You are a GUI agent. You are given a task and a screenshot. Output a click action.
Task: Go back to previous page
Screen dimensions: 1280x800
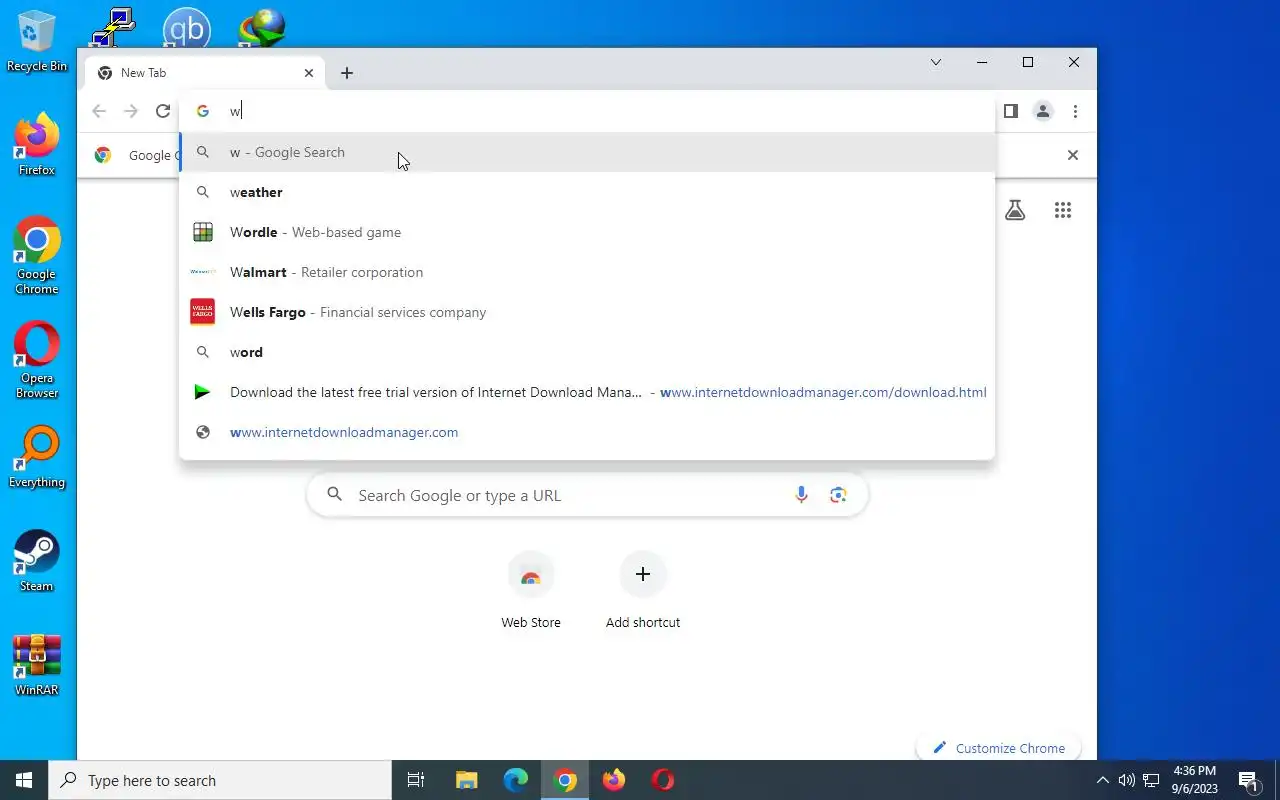(x=98, y=111)
